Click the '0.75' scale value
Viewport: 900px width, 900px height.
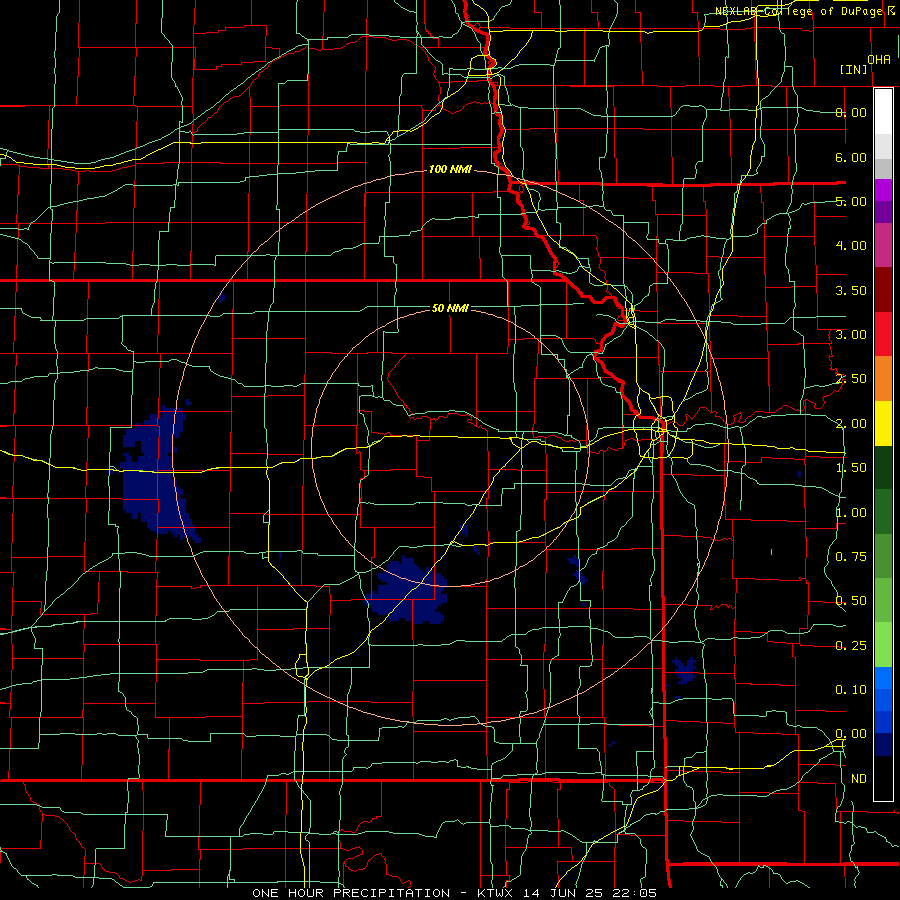(851, 557)
